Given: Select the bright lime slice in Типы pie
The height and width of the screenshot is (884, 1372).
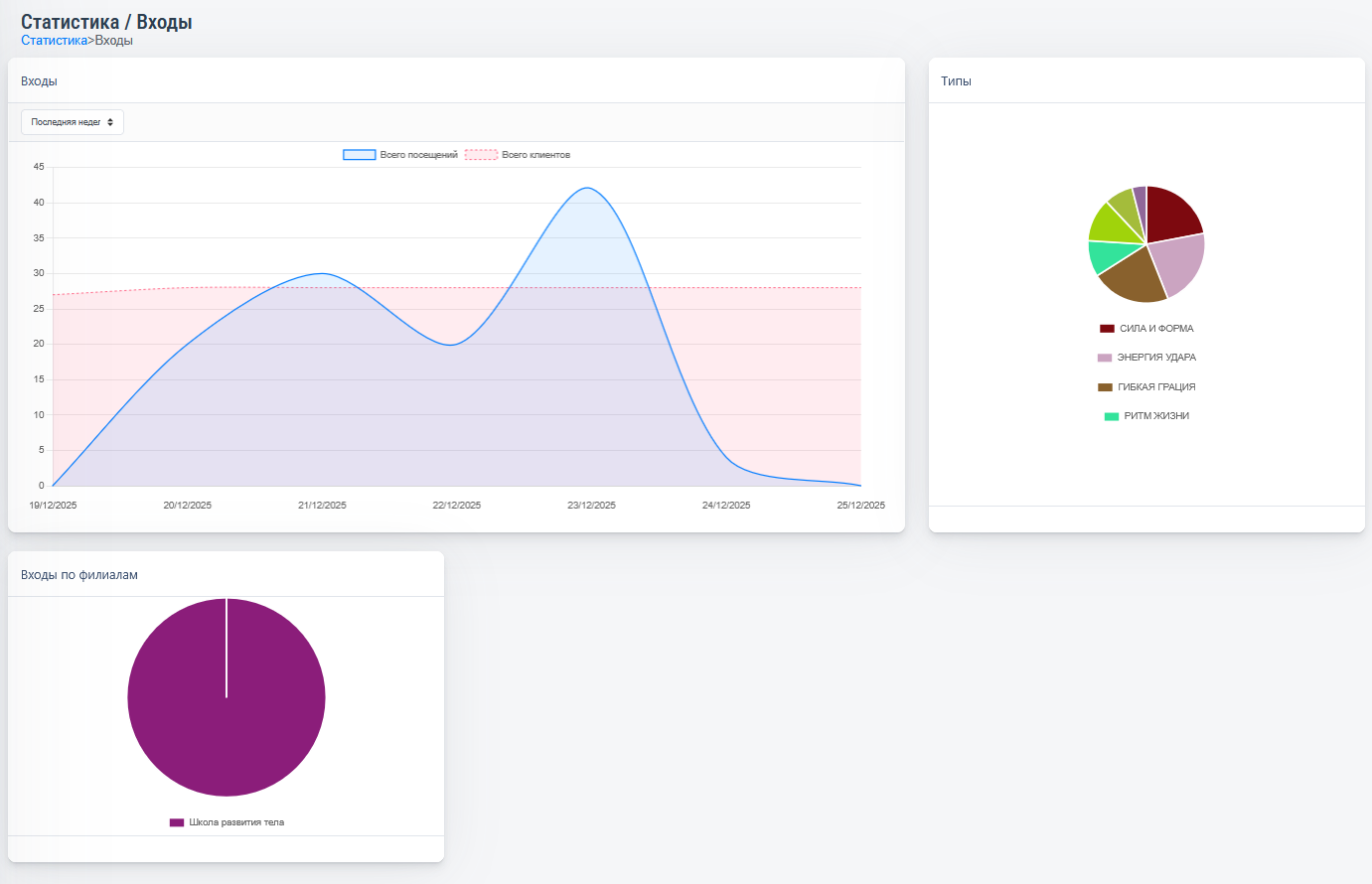Looking at the screenshot, I should point(1108,224).
